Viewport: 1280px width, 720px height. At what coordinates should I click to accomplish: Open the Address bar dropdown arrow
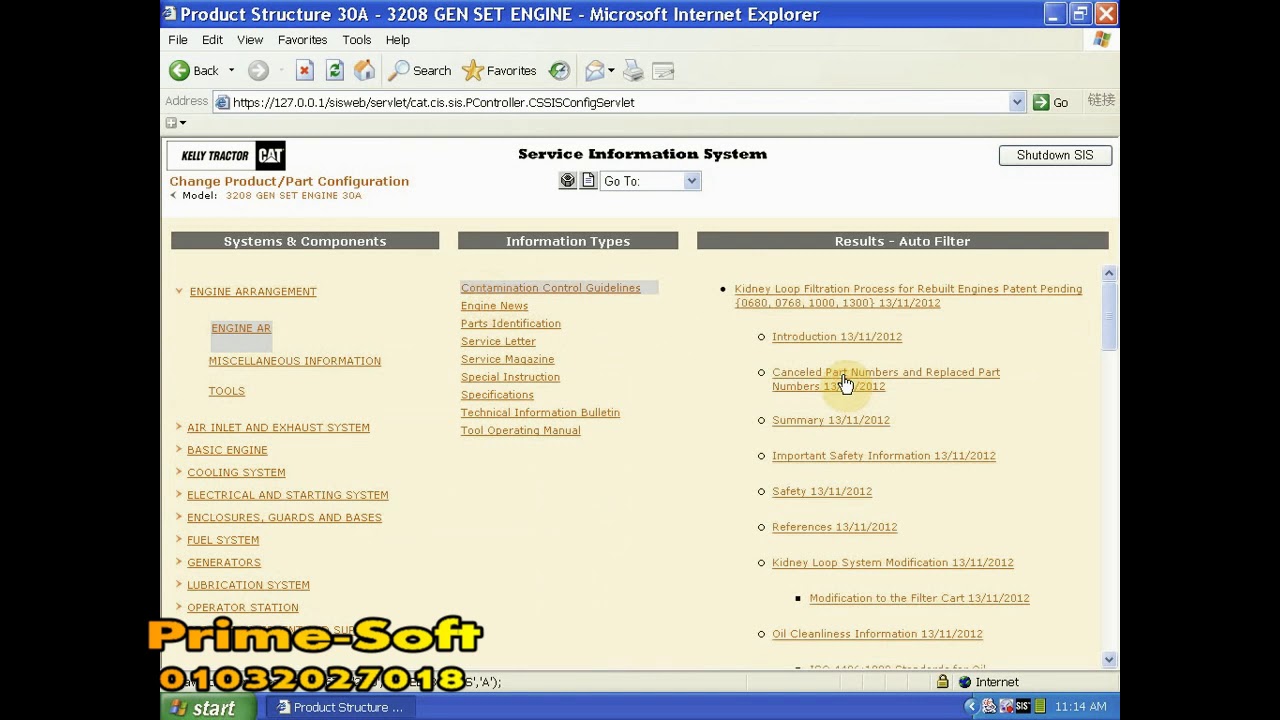coord(1017,102)
